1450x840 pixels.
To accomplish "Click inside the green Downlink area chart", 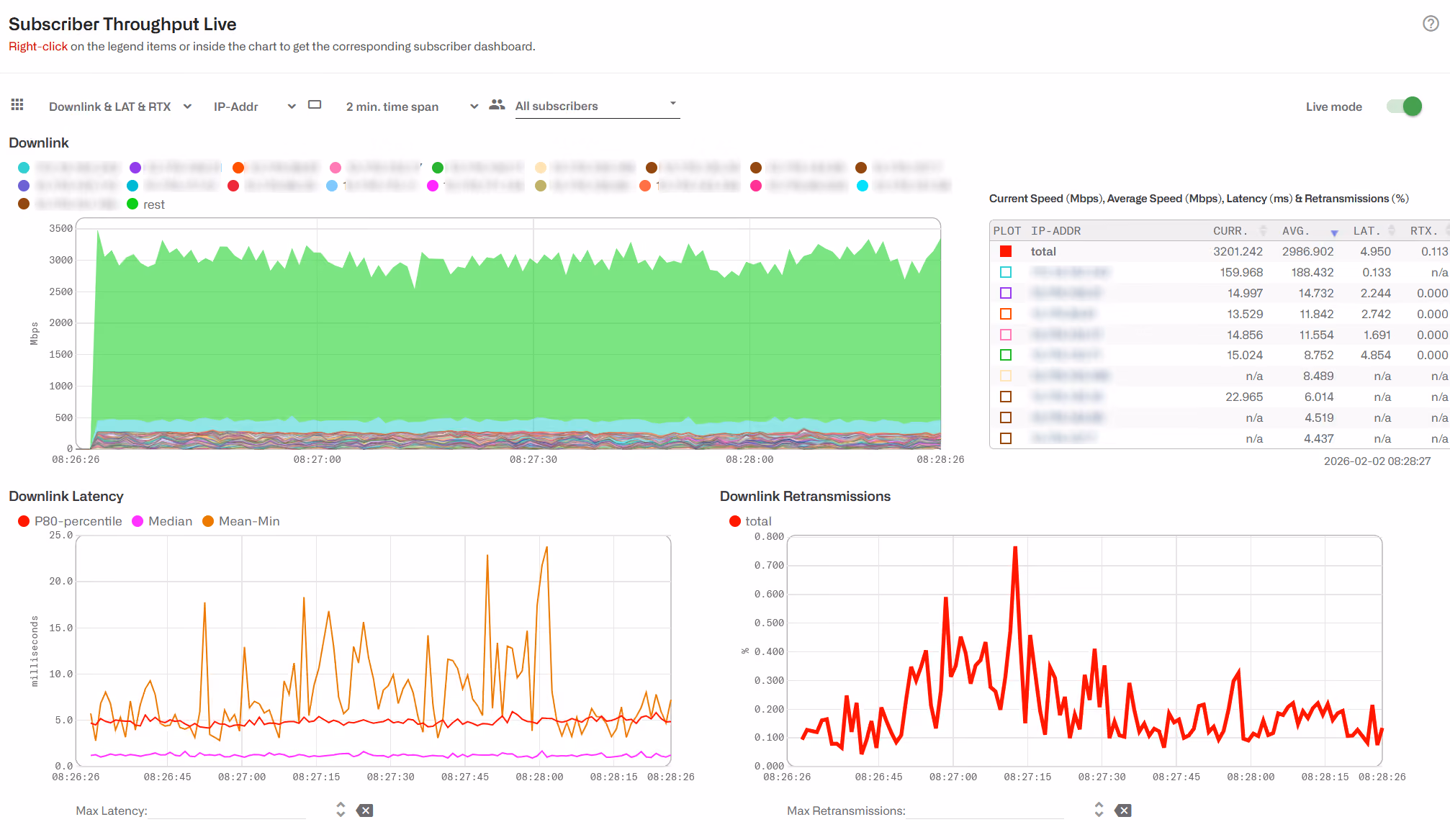I will [x=508, y=333].
